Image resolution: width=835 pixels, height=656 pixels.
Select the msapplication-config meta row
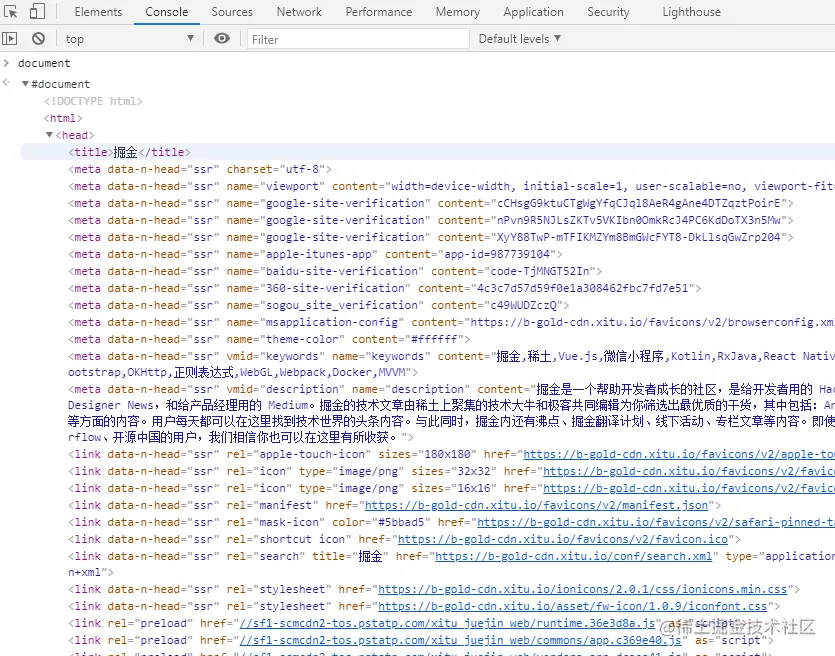451,322
